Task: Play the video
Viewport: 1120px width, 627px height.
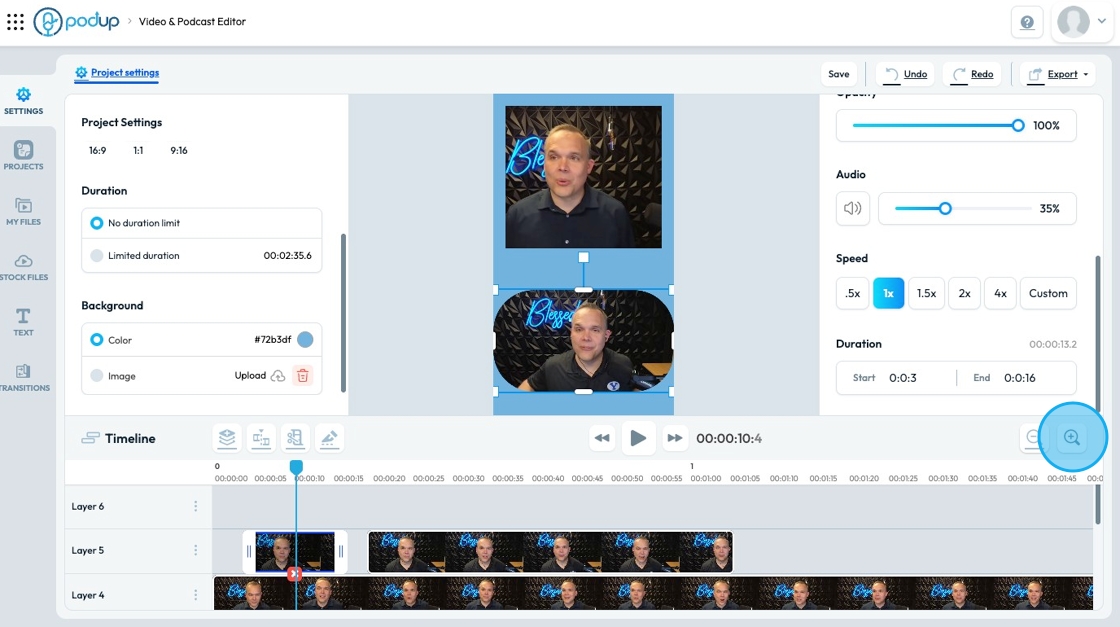Action: tap(638, 438)
